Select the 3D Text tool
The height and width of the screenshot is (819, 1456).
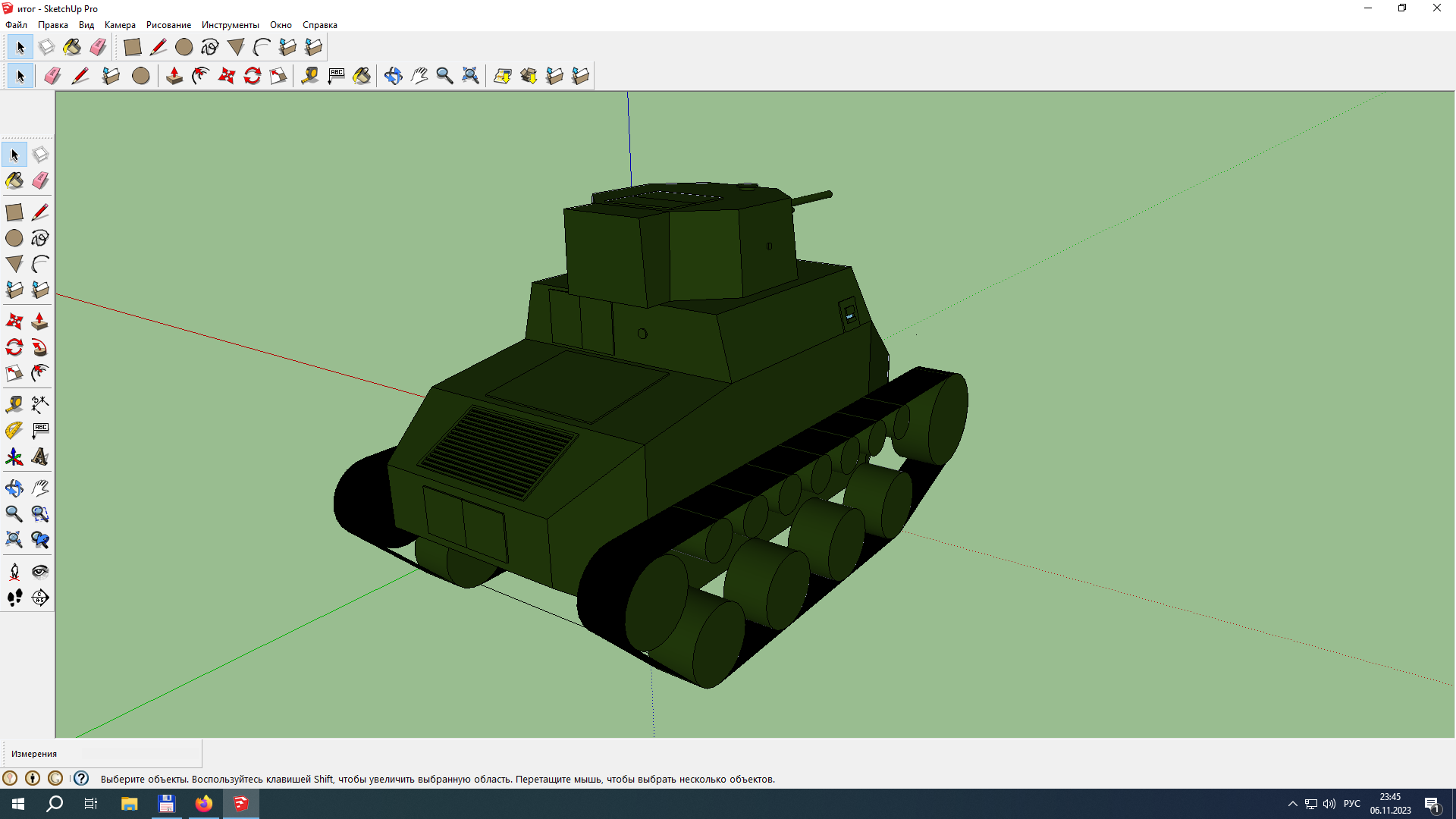[40, 457]
